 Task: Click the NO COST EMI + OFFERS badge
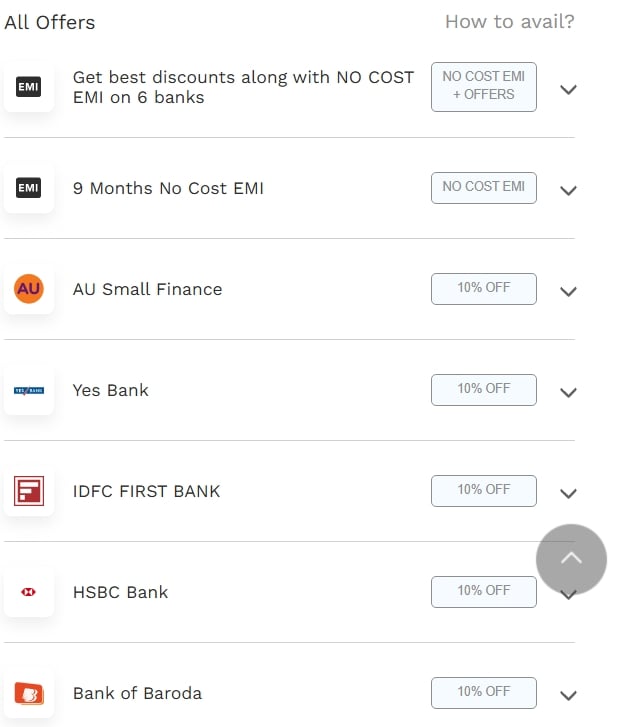[484, 86]
